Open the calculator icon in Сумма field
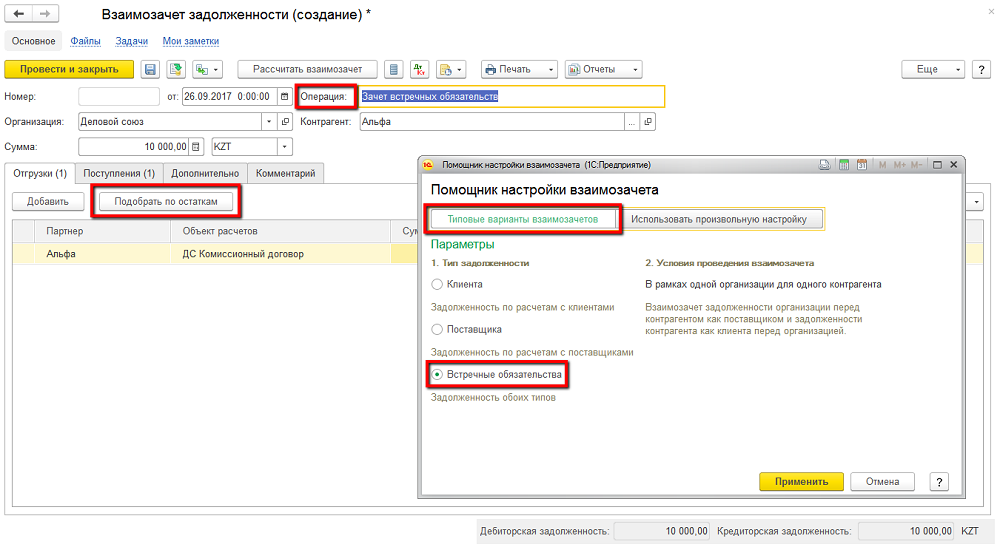Image resolution: width=1000 pixels, height=547 pixels. [x=196, y=147]
